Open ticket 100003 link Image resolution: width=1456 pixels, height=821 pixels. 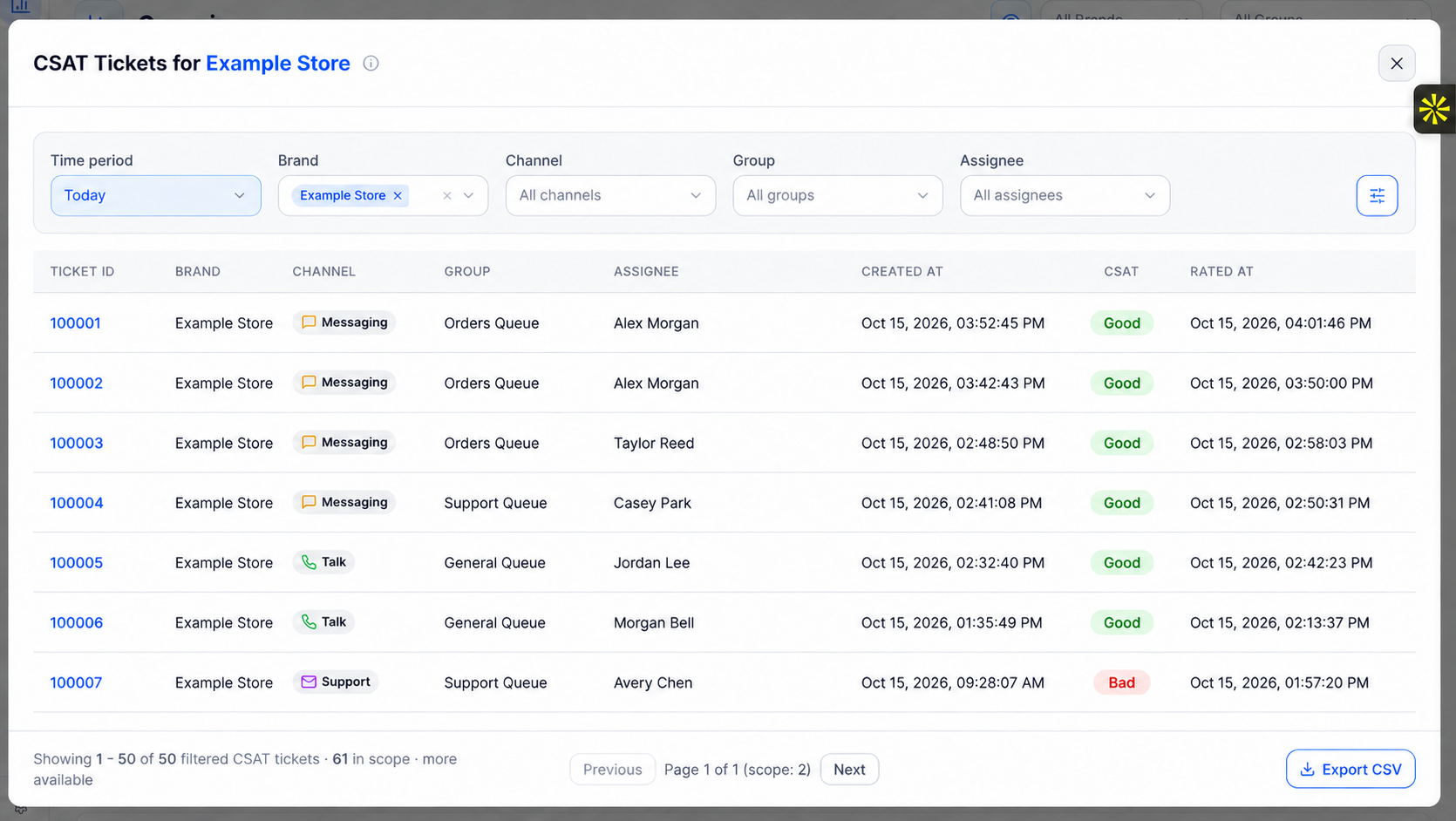(x=76, y=444)
